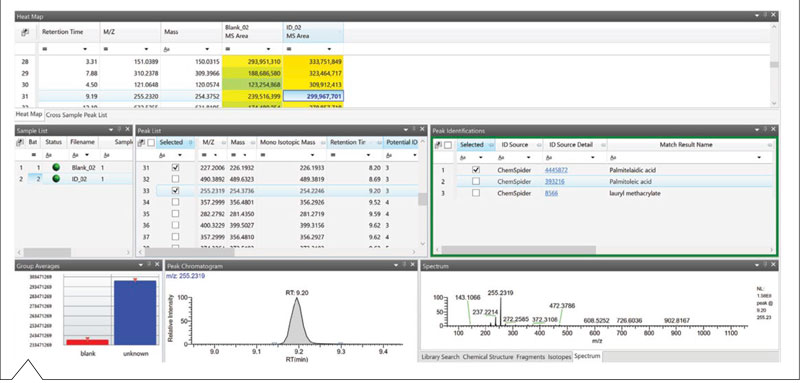Screen dimensions: 800x383
Task: Open the Retention Time filter dropdown in Heat Map
Action: point(85,49)
